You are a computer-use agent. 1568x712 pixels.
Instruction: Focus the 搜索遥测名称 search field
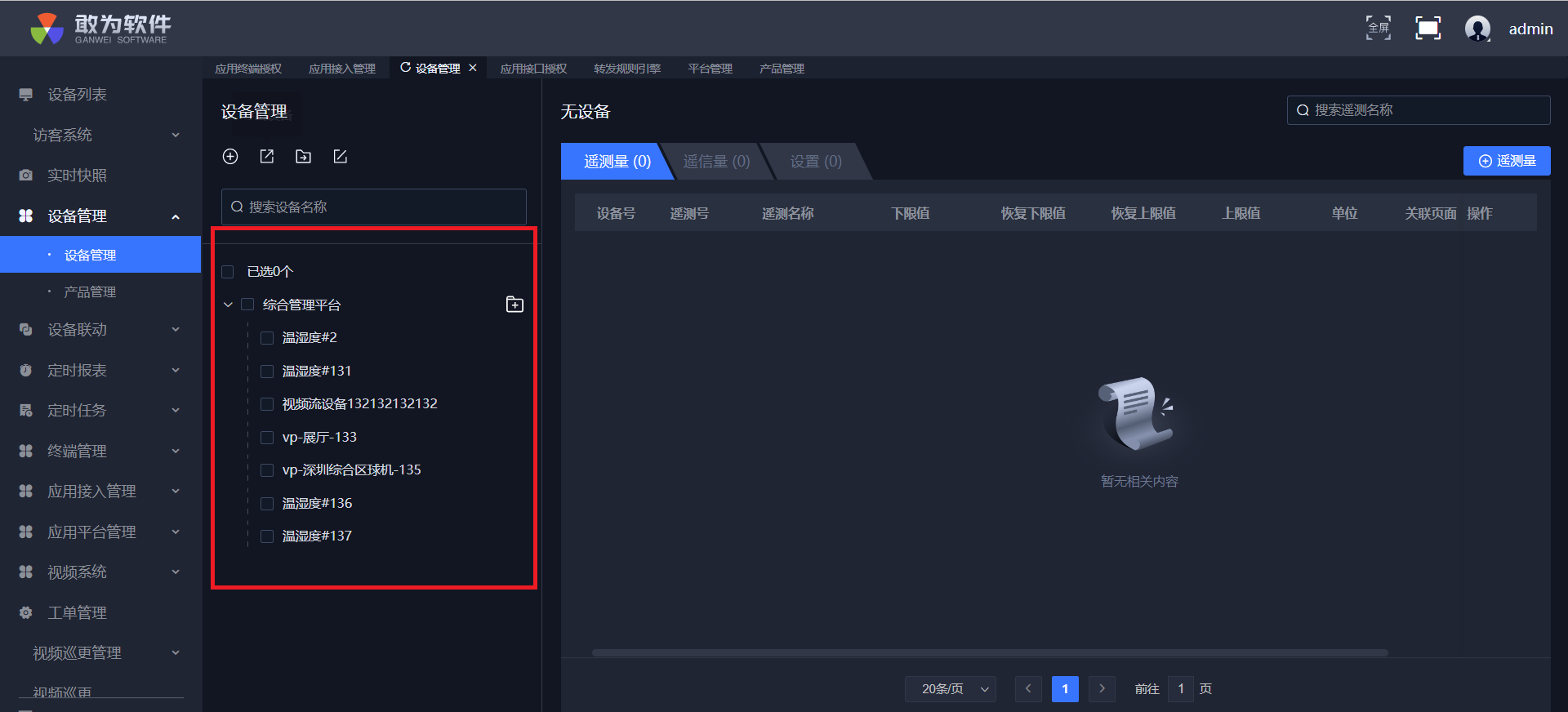coord(1419,110)
